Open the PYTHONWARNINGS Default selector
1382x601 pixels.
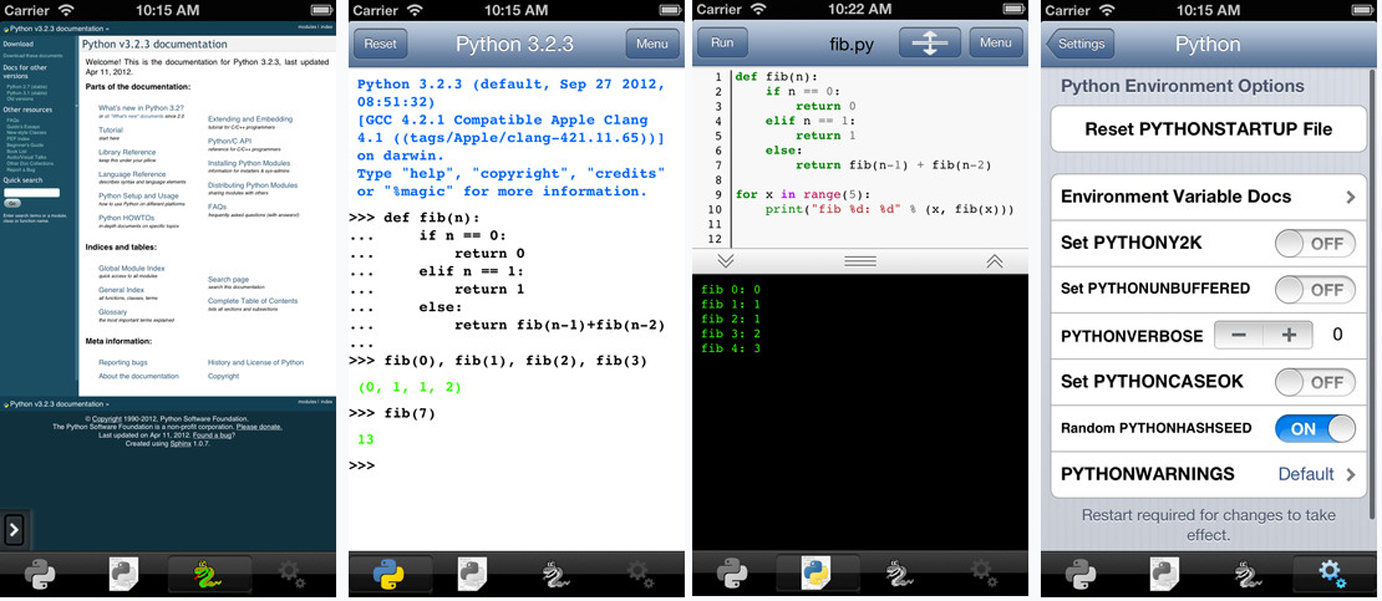tap(1316, 474)
